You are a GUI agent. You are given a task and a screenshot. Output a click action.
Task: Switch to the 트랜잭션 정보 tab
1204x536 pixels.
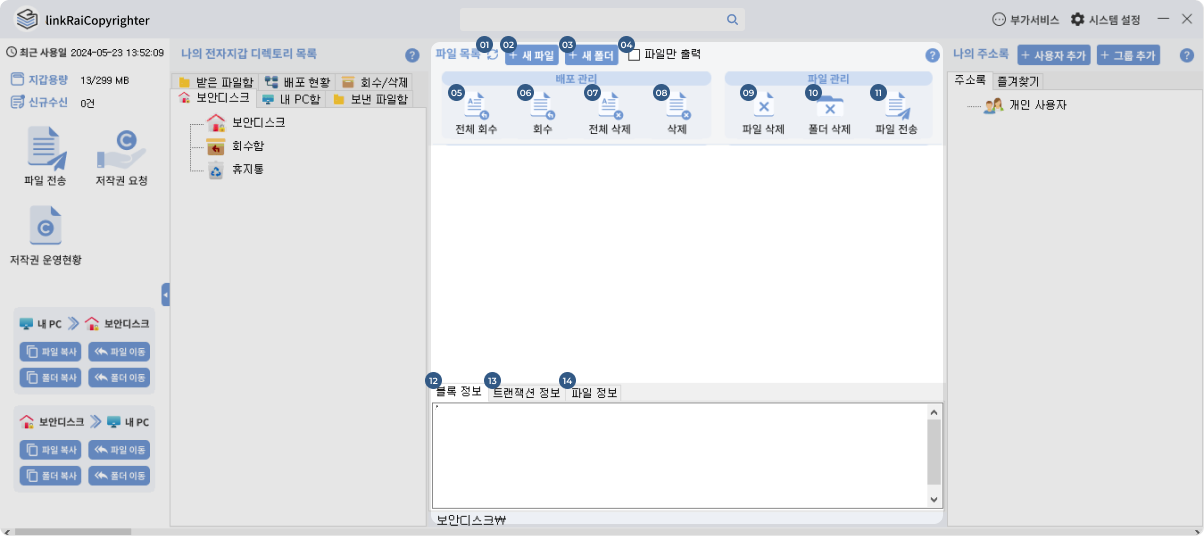526,393
